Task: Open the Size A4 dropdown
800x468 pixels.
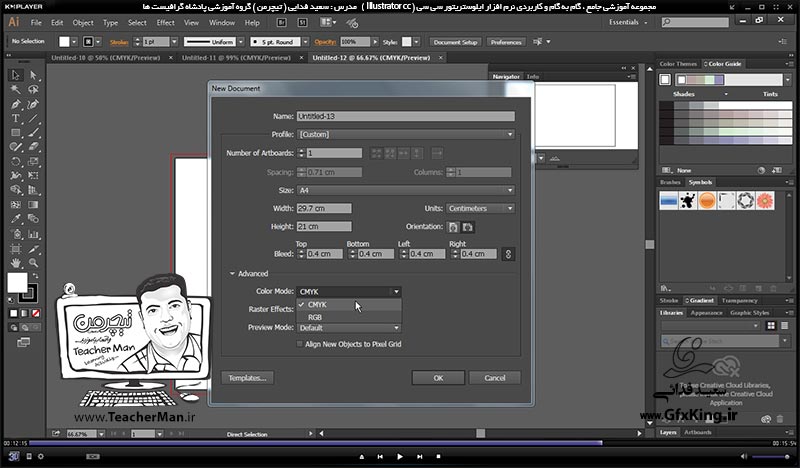Action: 406,190
